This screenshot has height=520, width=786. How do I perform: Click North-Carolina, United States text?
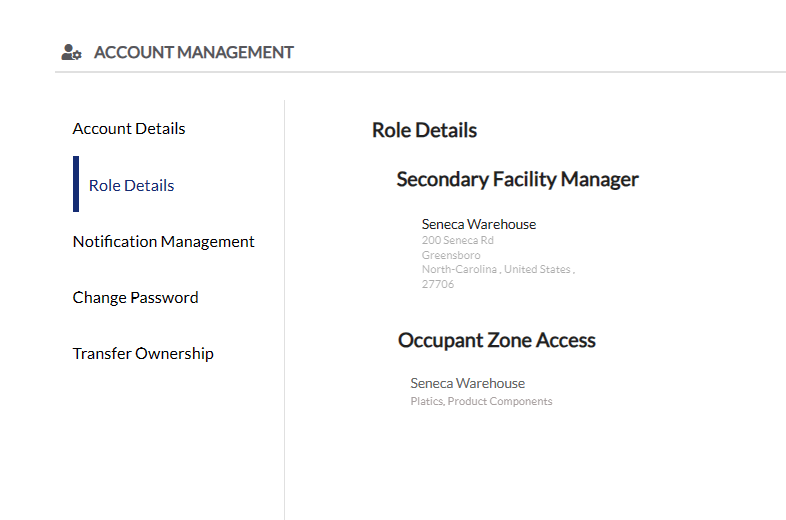coord(498,269)
